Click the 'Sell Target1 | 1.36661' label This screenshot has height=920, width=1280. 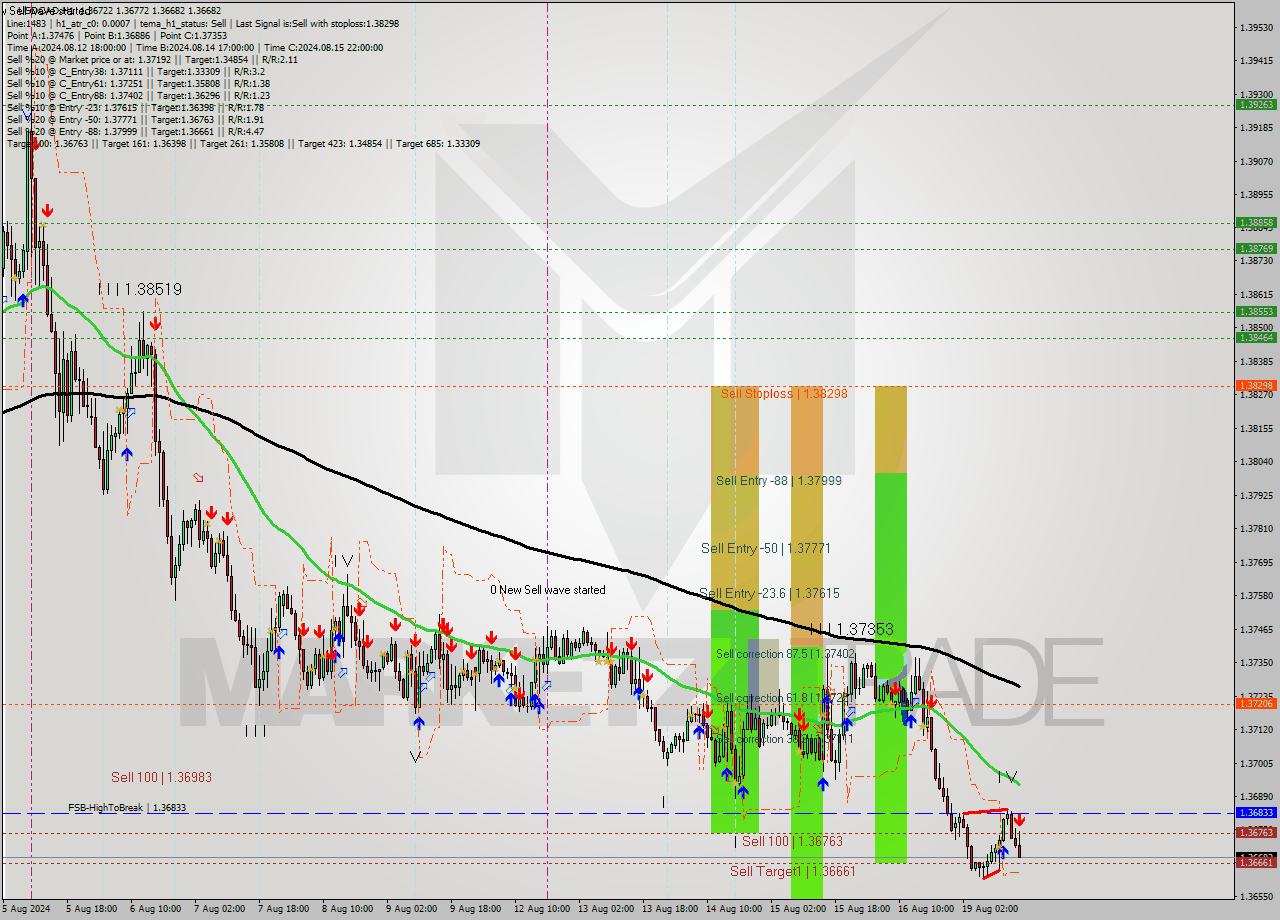(x=792, y=871)
